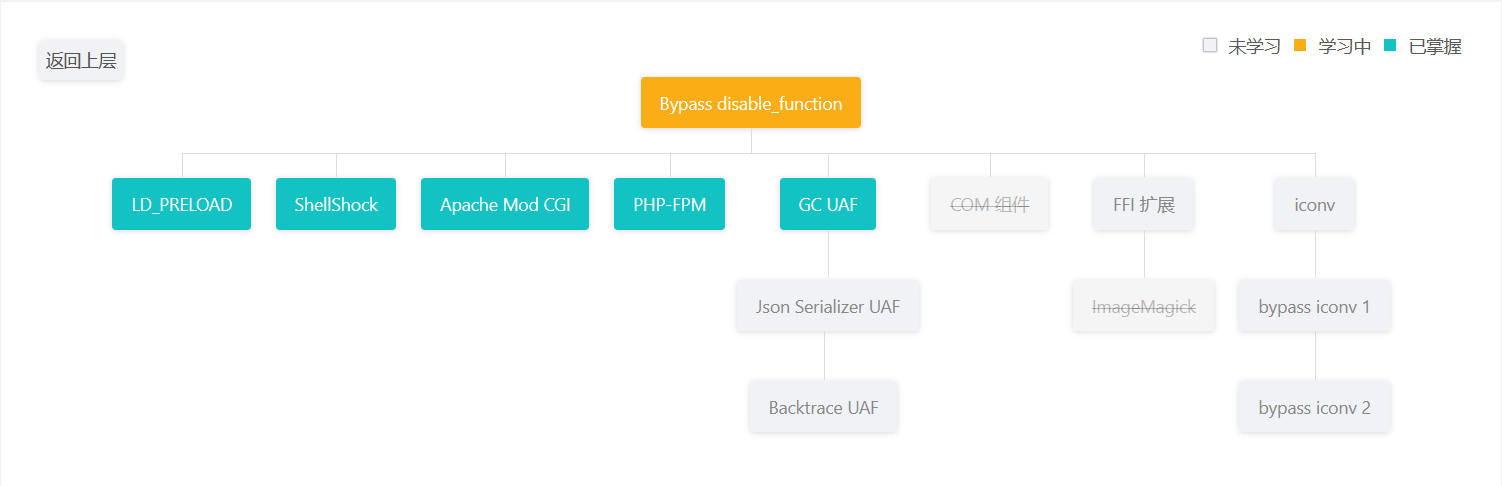Click the 已掌握 legend label
Image resolution: width=1502 pixels, height=486 pixels.
[1435, 46]
